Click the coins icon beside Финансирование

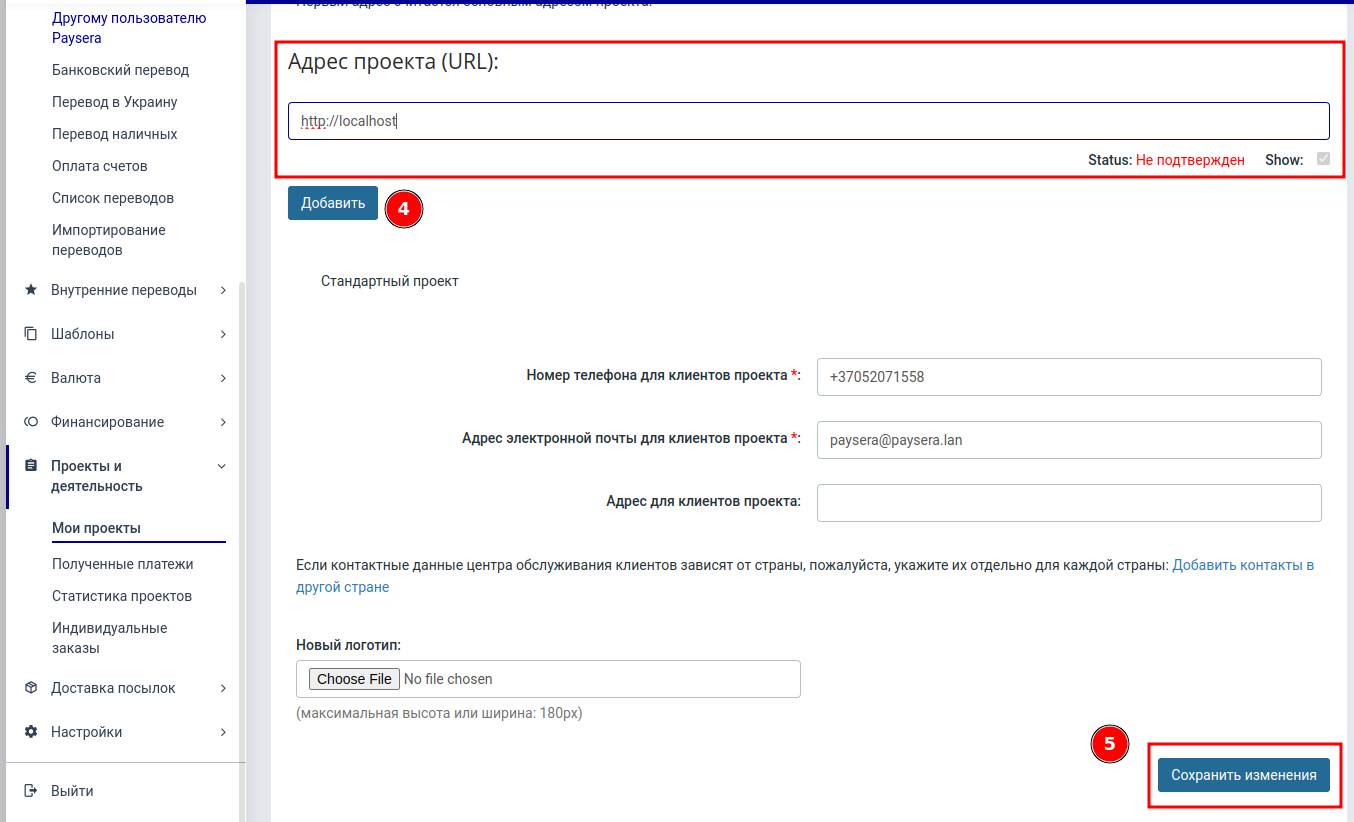pyautogui.click(x=30, y=422)
